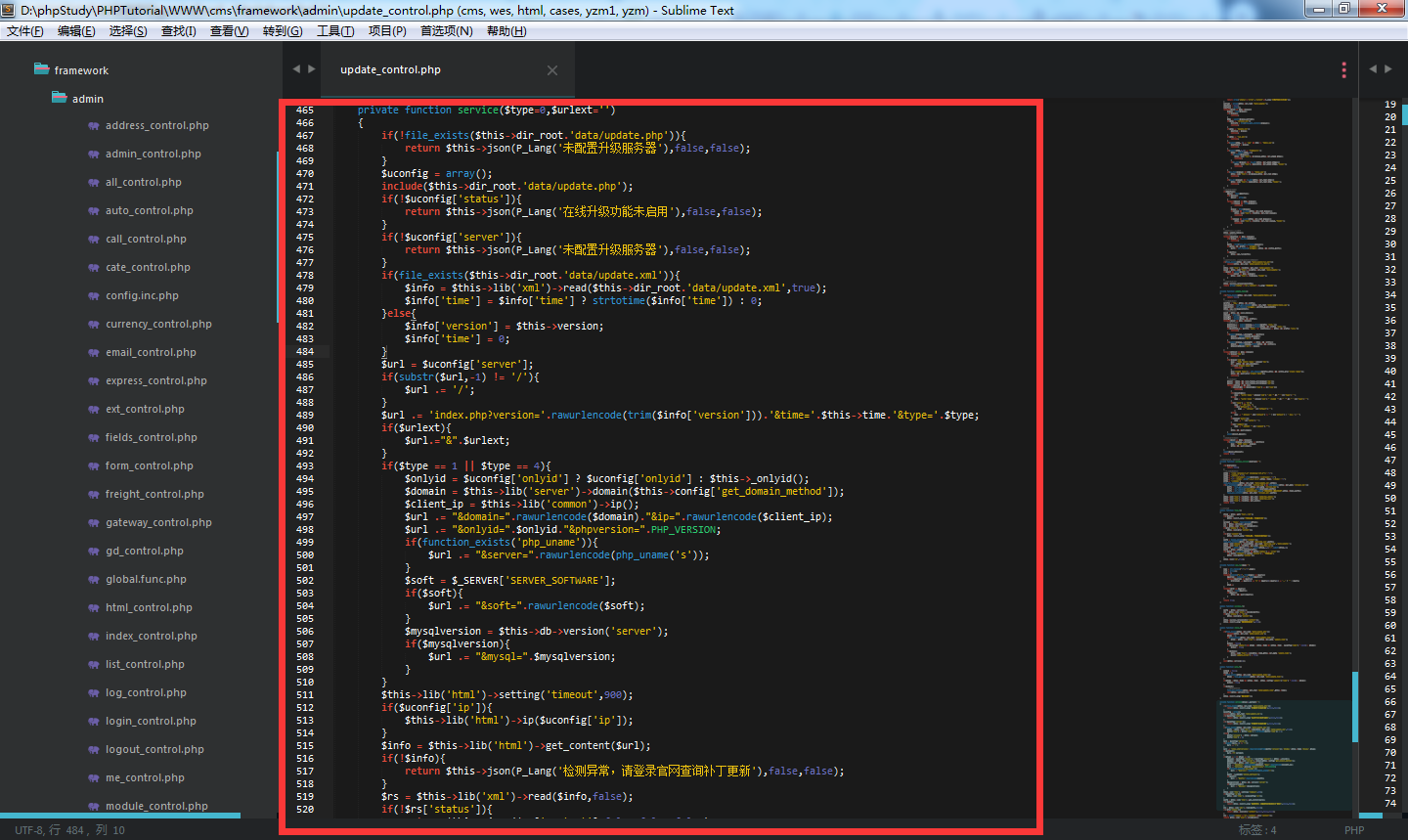This screenshot has height=840, width=1408.
Task: Open currency_control.php in sidebar
Action: pos(158,324)
